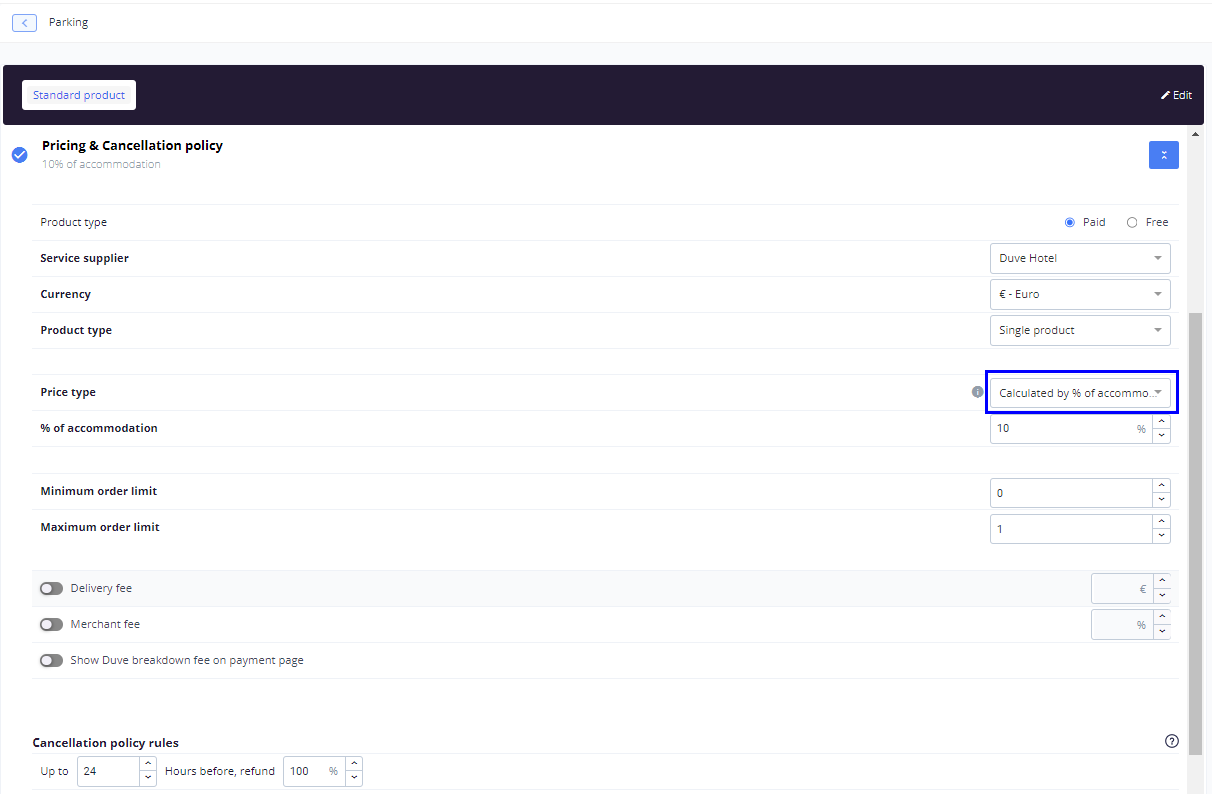
Task: Click the blue checkmark beside Pricing section
Action: (19, 155)
